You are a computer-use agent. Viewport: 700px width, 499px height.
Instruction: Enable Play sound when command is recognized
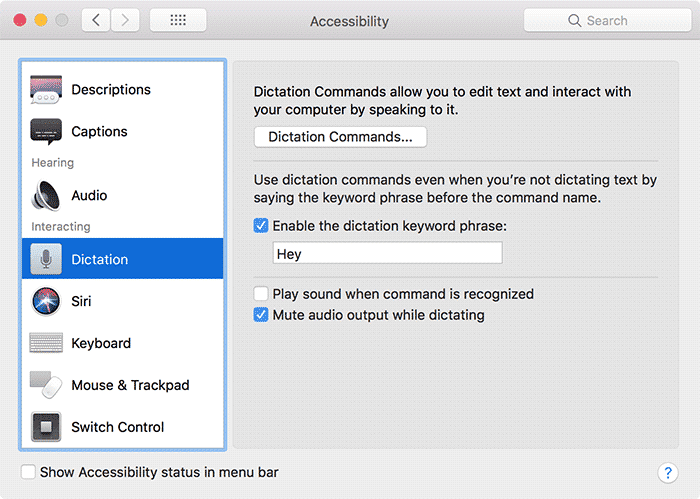click(261, 294)
